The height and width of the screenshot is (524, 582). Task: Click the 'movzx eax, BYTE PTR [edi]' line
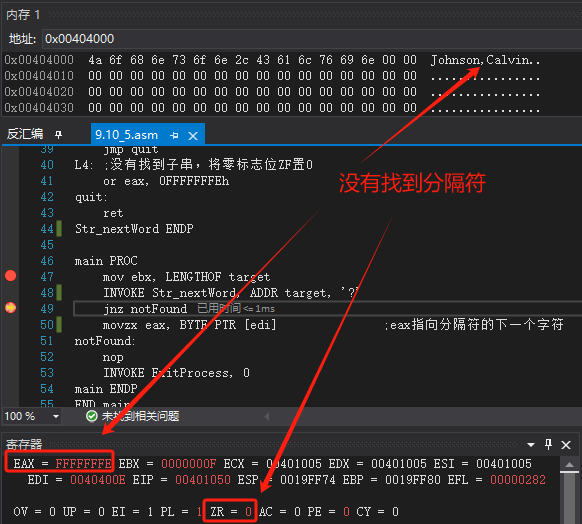pyautogui.click(x=190, y=325)
